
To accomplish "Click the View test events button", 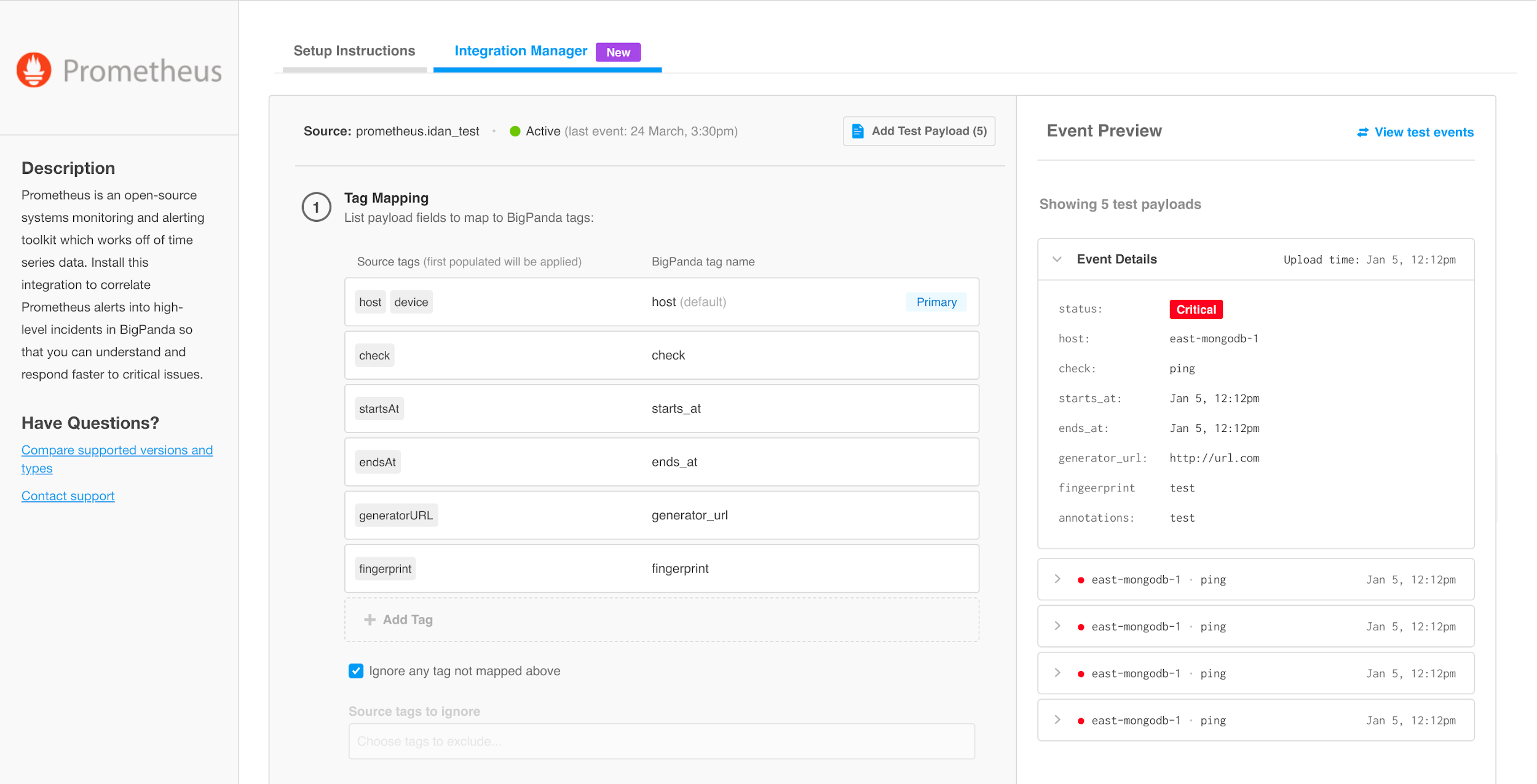I will pyautogui.click(x=1415, y=132).
